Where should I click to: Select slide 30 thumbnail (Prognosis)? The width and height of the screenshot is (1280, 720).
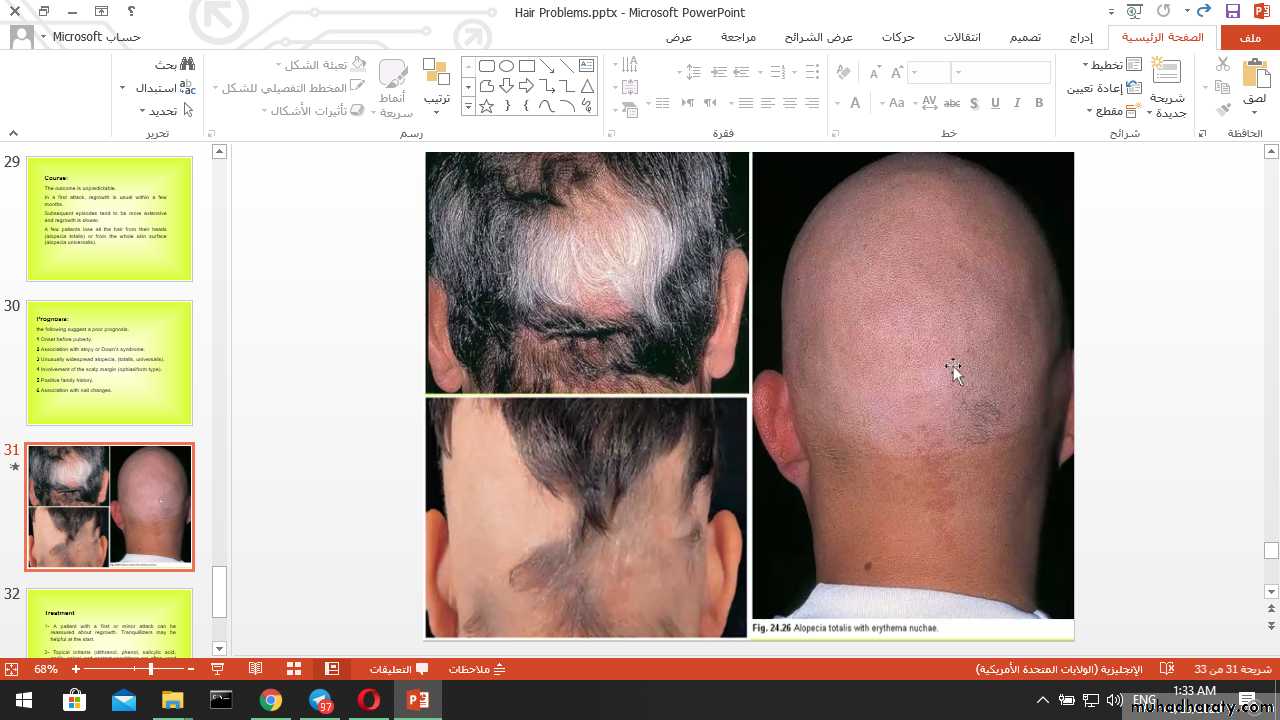[109, 362]
